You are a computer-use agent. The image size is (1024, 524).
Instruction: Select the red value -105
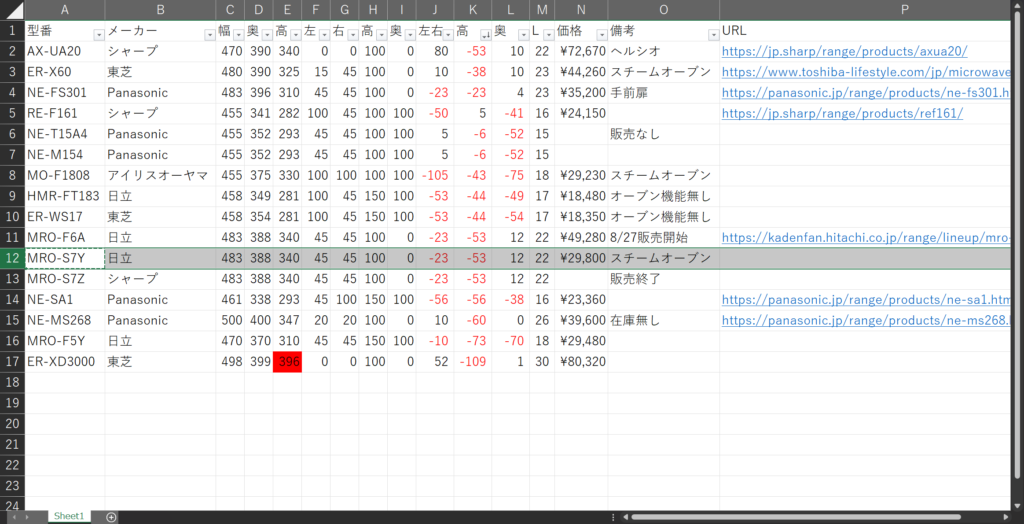pos(435,176)
